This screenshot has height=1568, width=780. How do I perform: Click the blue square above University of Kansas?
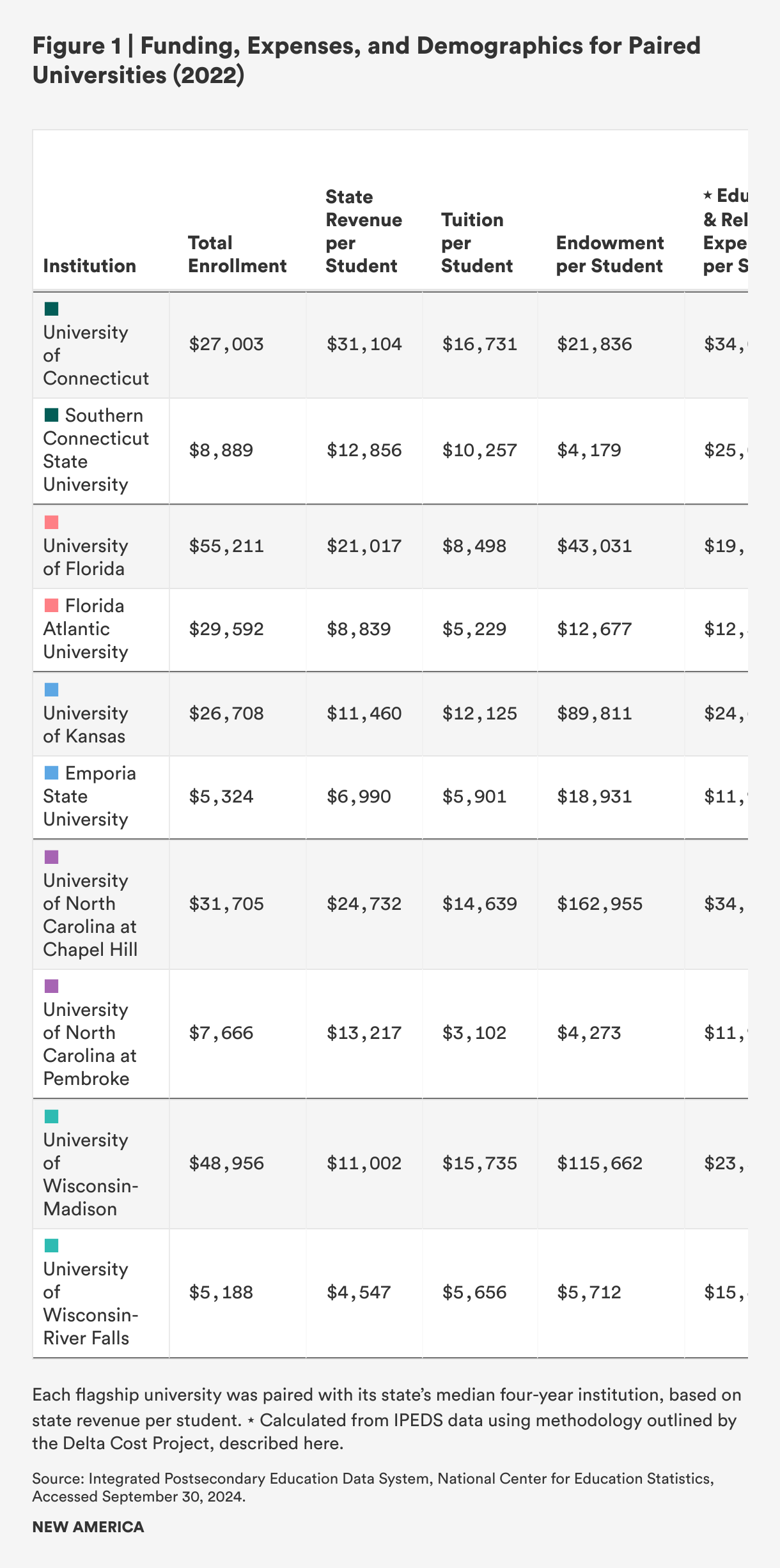(51, 690)
